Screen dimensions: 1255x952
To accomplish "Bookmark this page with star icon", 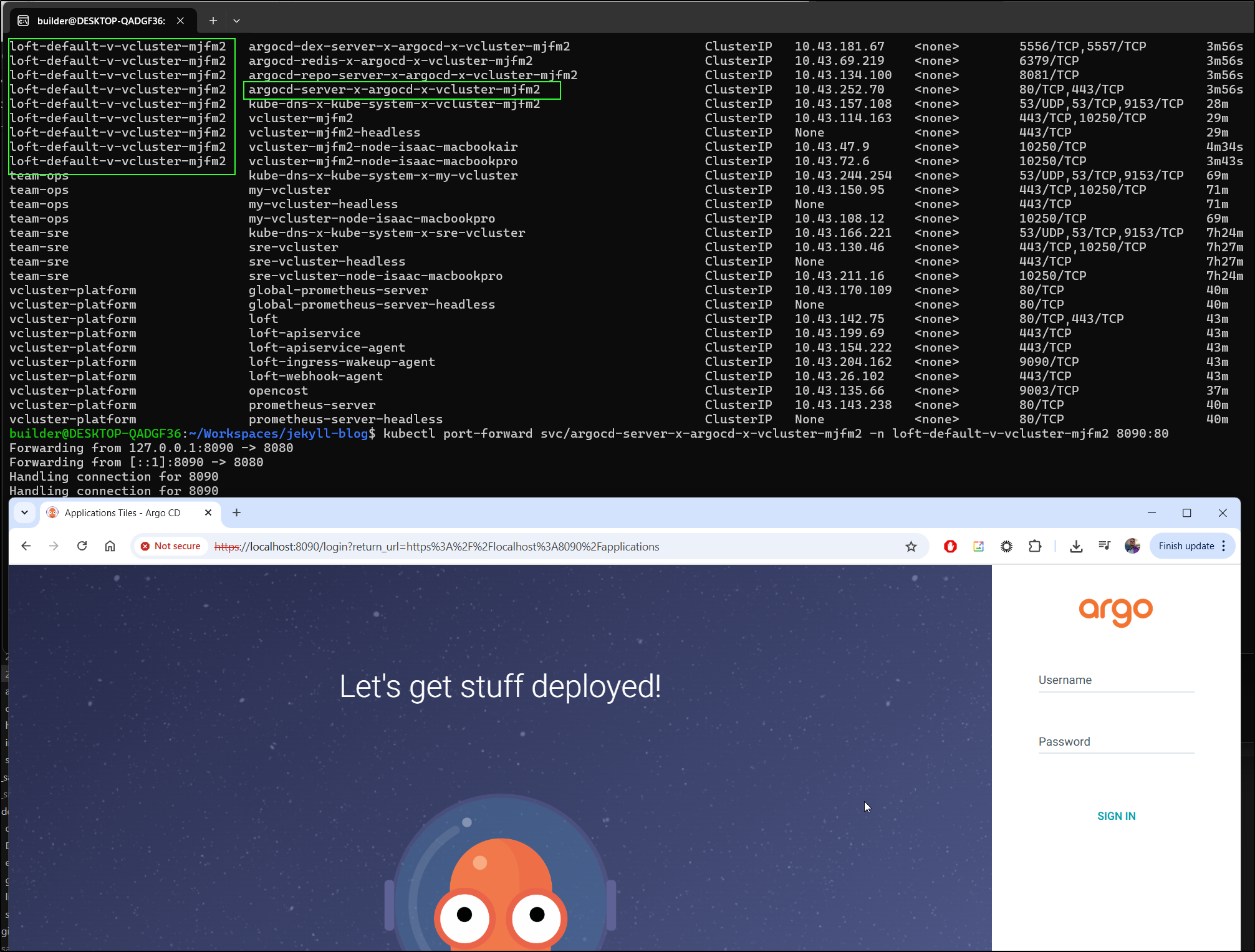I will tap(911, 547).
